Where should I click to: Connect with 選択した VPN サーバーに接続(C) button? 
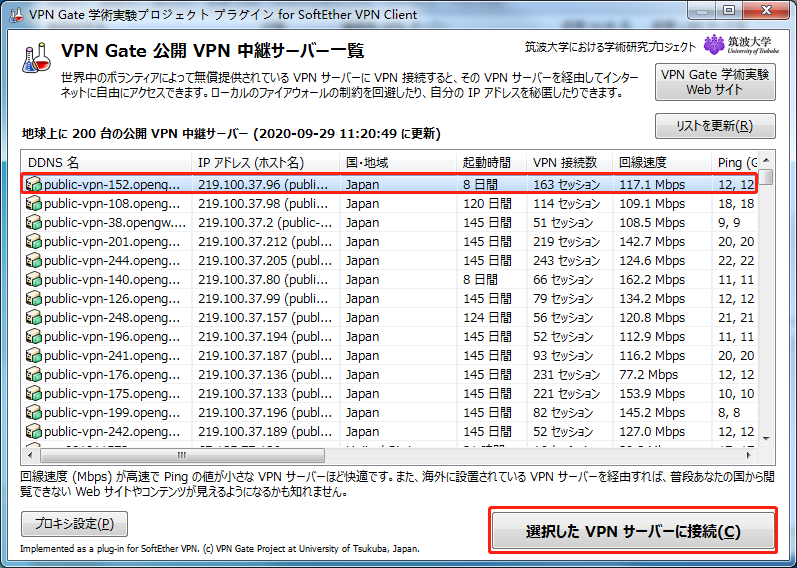click(633, 531)
